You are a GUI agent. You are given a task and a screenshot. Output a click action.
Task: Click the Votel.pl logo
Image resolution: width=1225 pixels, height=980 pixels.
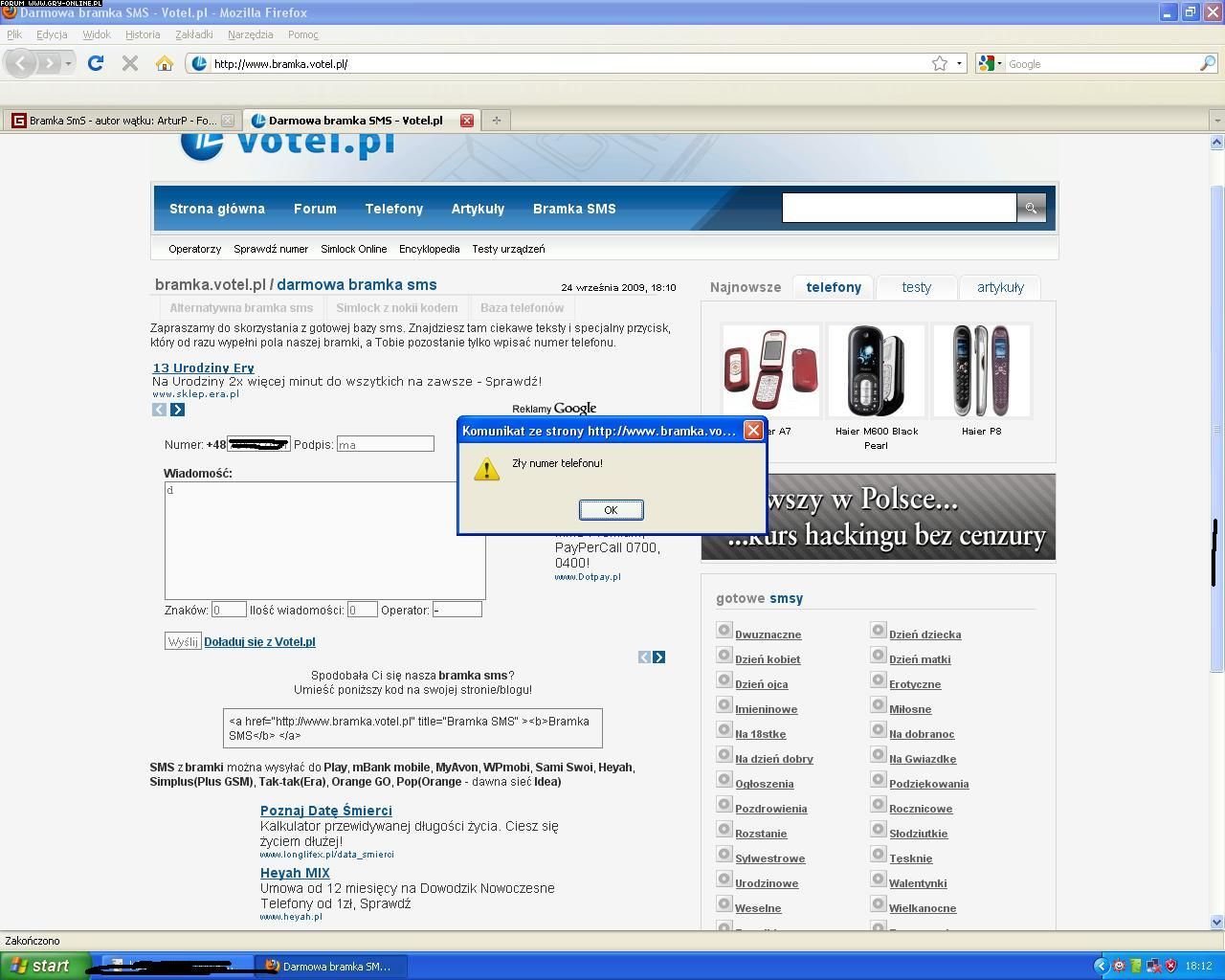click(x=287, y=145)
